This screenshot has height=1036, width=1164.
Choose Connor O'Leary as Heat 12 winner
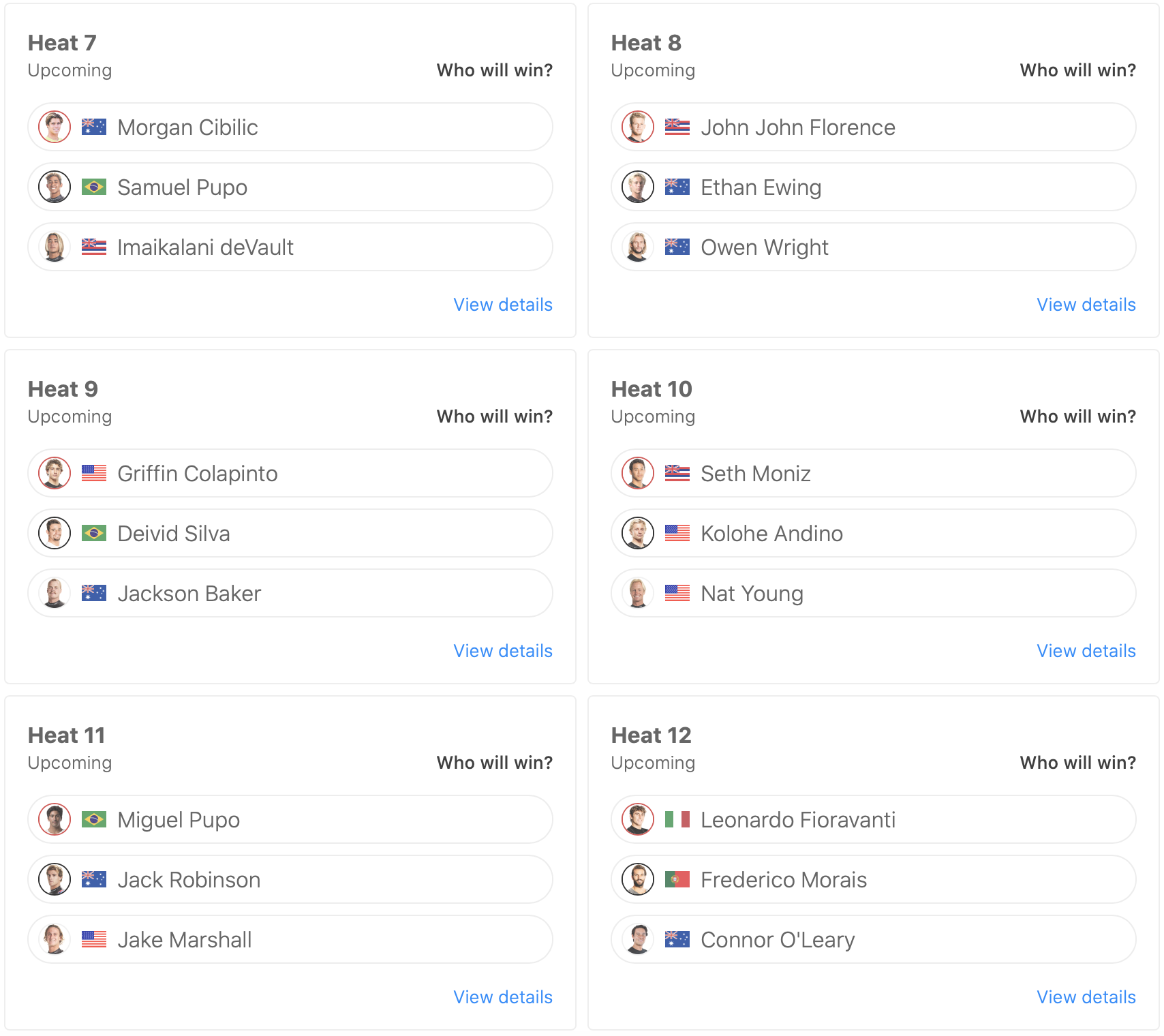(x=873, y=939)
